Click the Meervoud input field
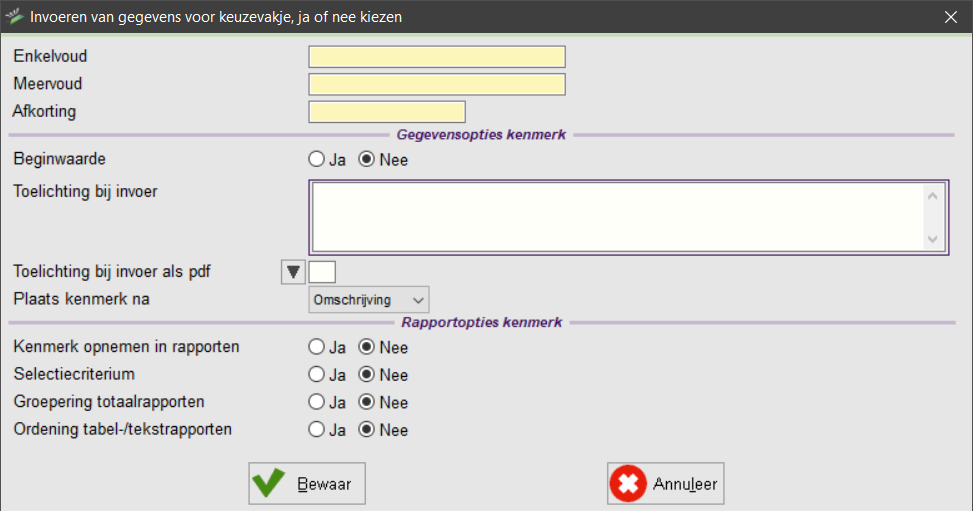The image size is (973, 511). [x=437, y=84]
